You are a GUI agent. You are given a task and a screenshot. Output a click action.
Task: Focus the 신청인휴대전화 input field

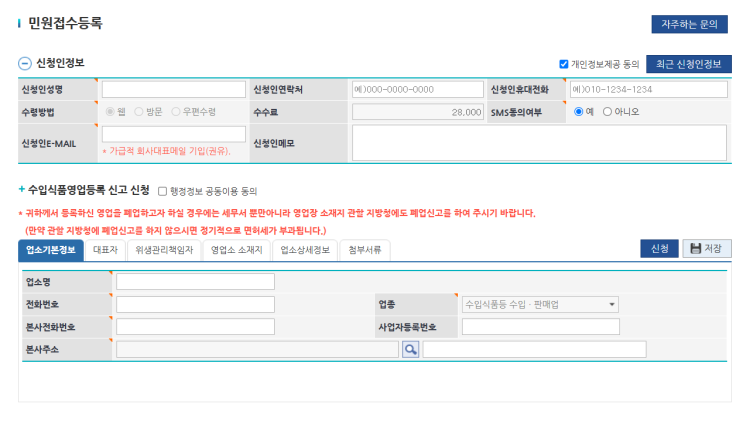[x=649, y=89]
